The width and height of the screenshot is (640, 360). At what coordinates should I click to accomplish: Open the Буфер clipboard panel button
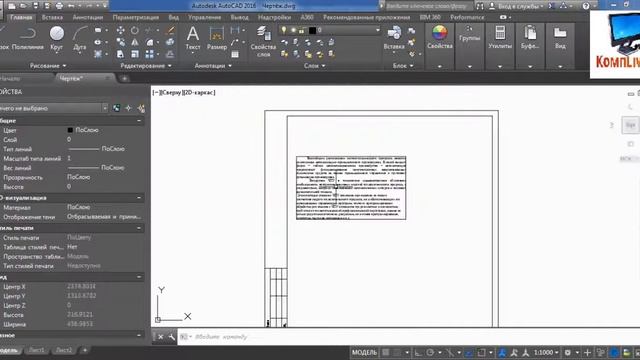pos(530,38)
